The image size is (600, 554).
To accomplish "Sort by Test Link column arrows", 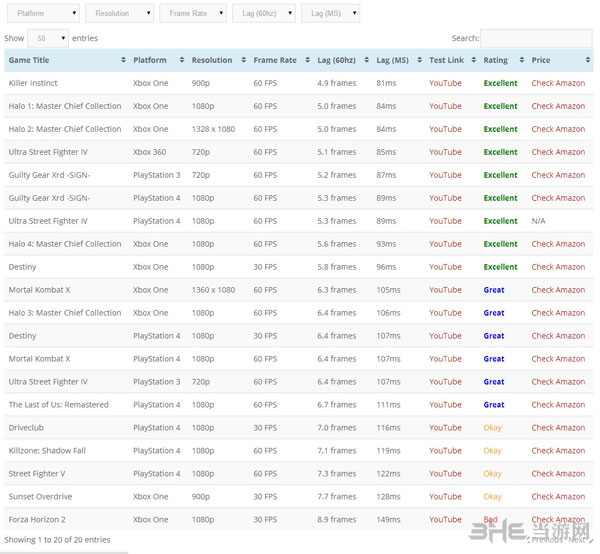I will (474, 60).
